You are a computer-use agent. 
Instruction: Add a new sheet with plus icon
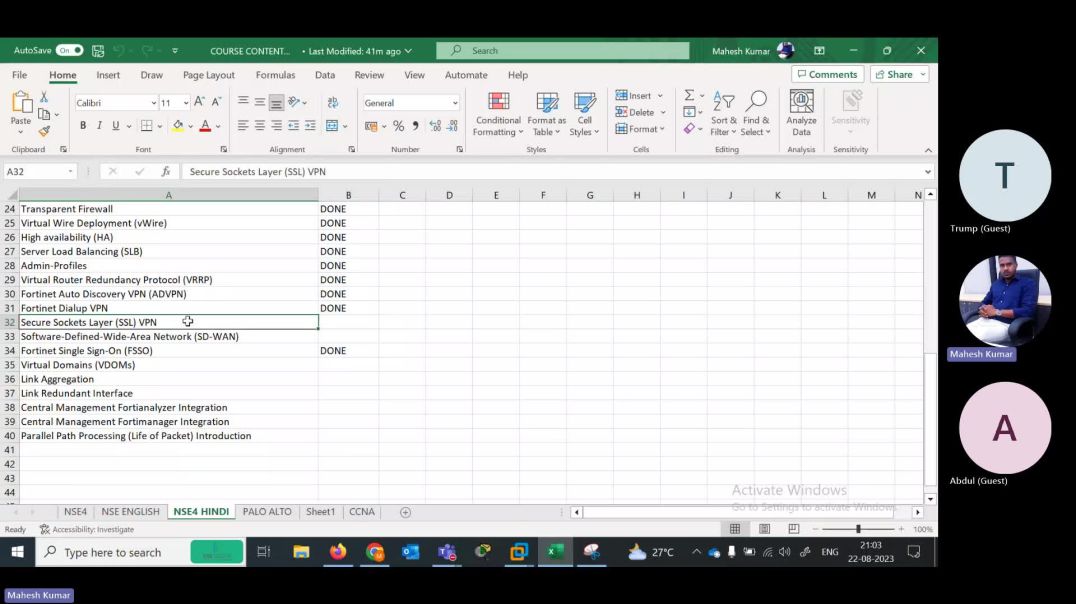405,512
